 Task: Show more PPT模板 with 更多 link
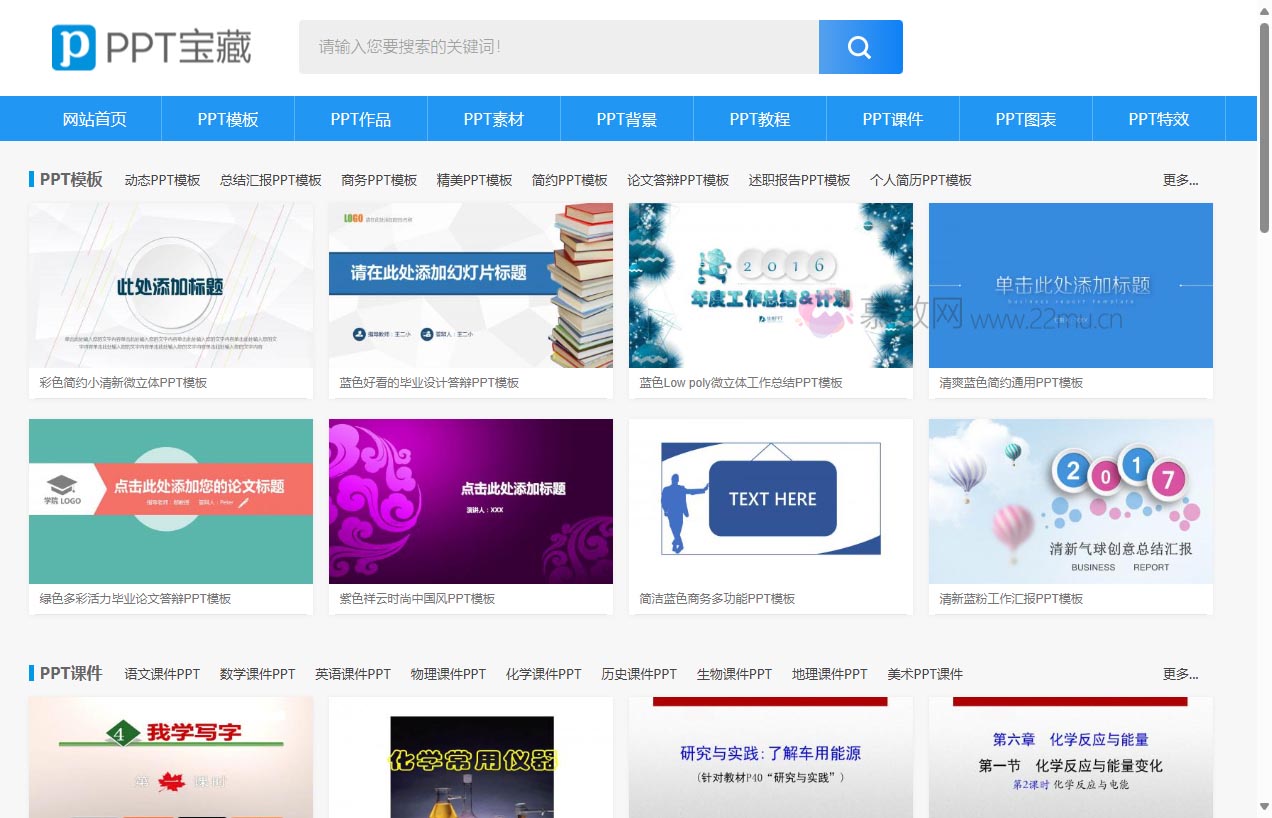[1180, 180]
